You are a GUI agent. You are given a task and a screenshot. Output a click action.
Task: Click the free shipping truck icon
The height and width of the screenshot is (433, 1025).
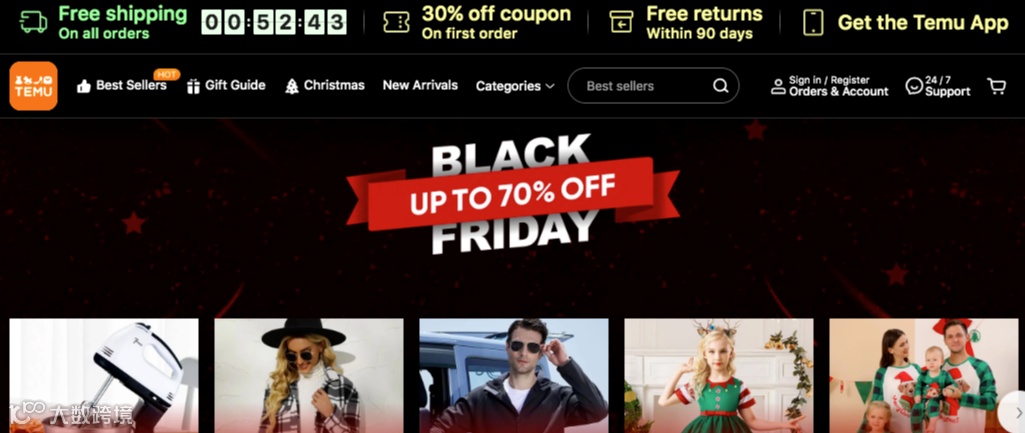[34, 22]
